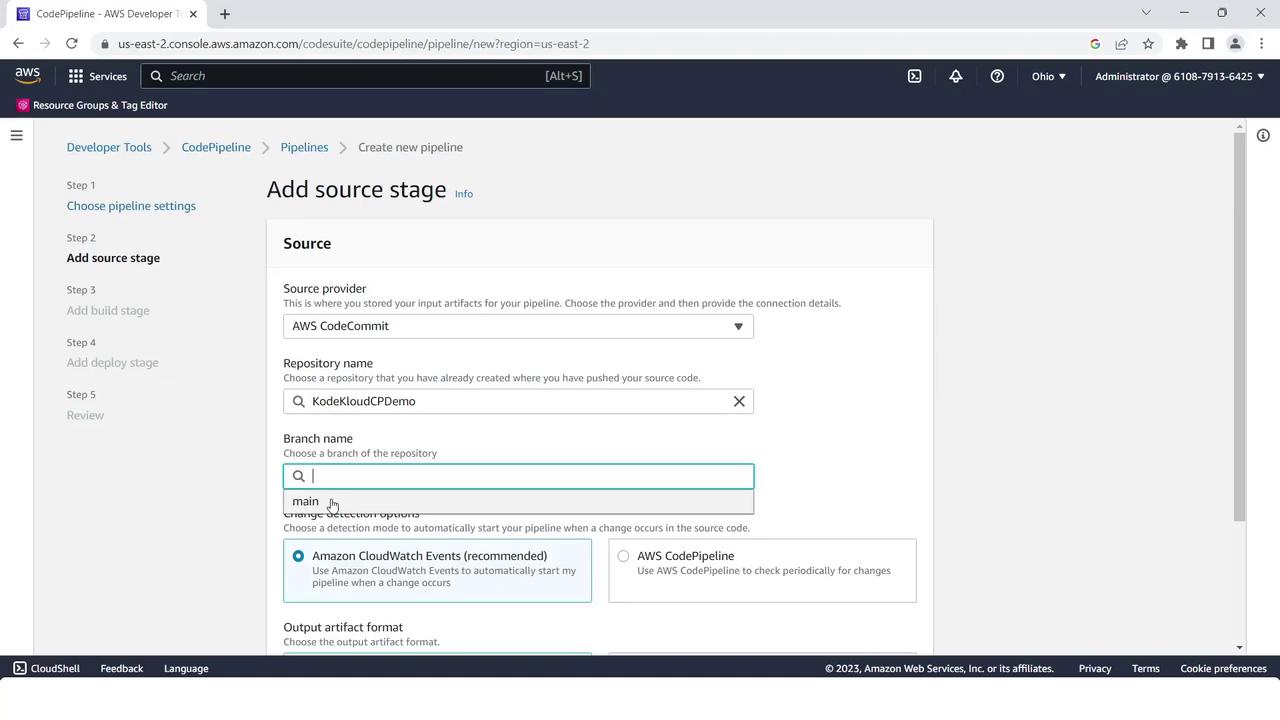
Task: Click the Add deploy stage step label
Action: click(112, 363)
